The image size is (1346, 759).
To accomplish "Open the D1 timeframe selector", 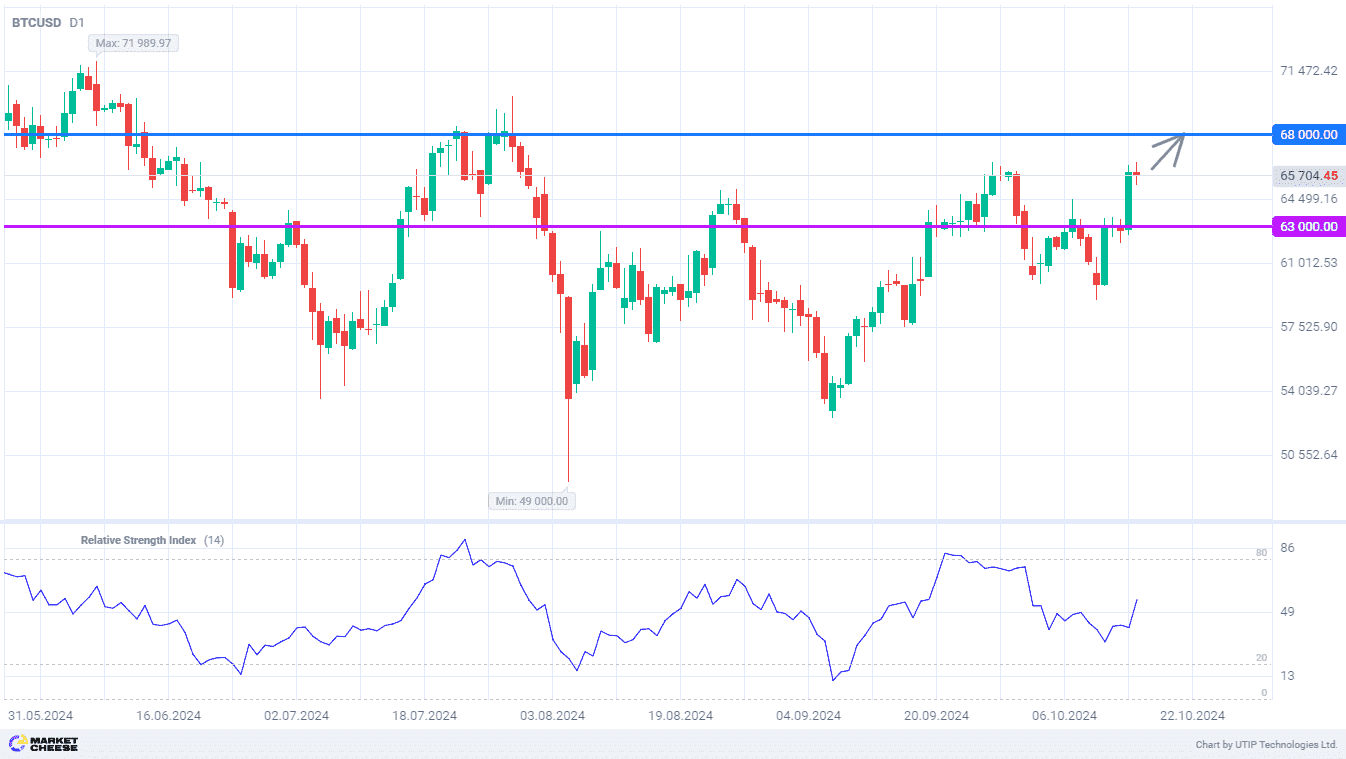I will [77, 22].
